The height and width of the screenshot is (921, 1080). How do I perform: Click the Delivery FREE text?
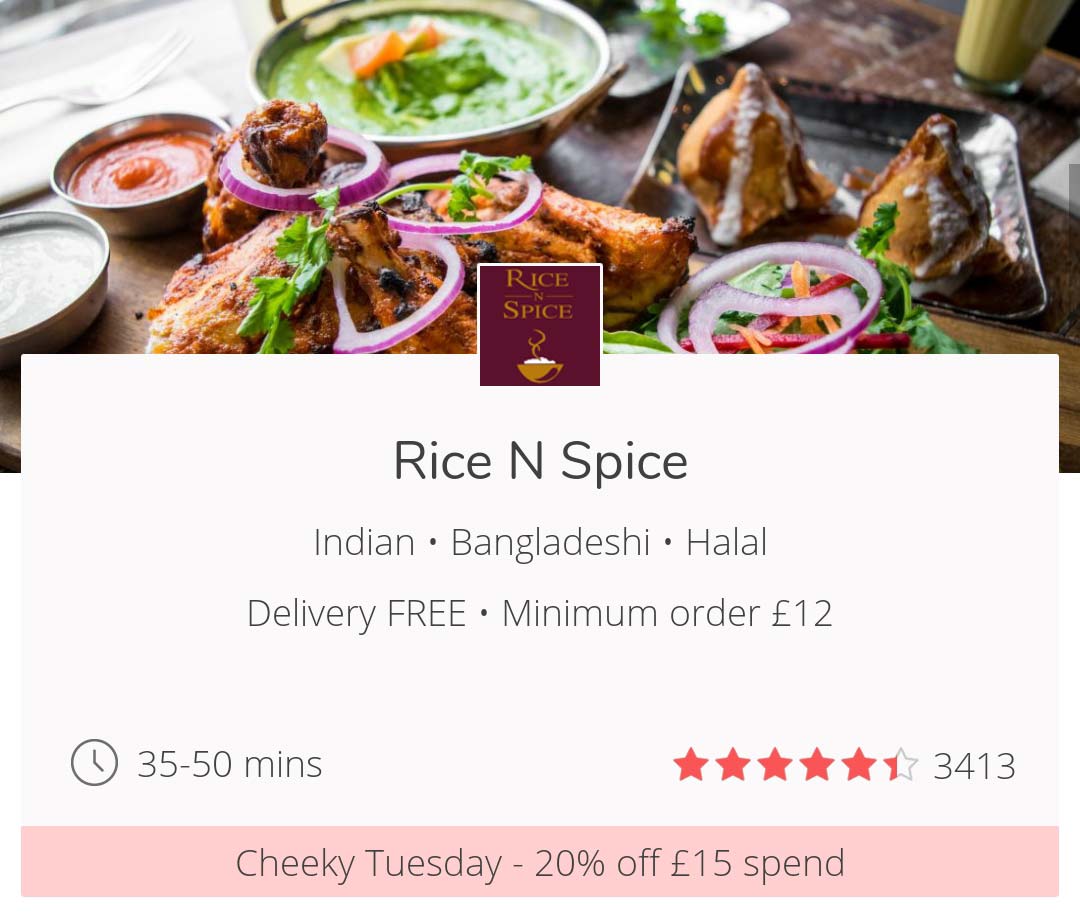click(357, 613)
